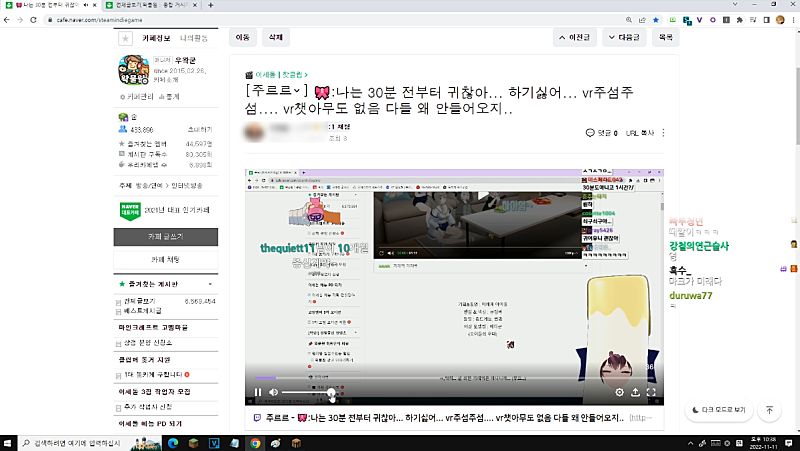Open the 상점 분양 신청소 board
Viewport: 800px width, 451px height.
[x=148, y=343]
